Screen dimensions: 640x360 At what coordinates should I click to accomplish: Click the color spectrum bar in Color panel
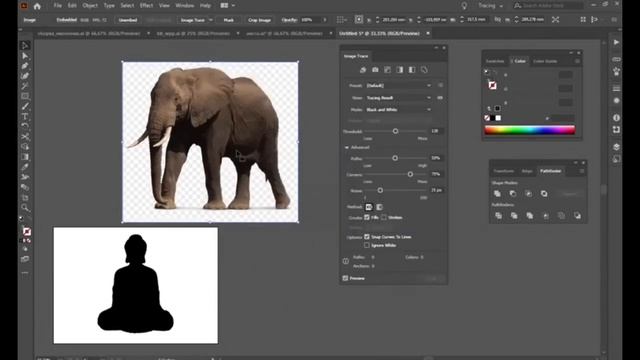tap(529, 130)
